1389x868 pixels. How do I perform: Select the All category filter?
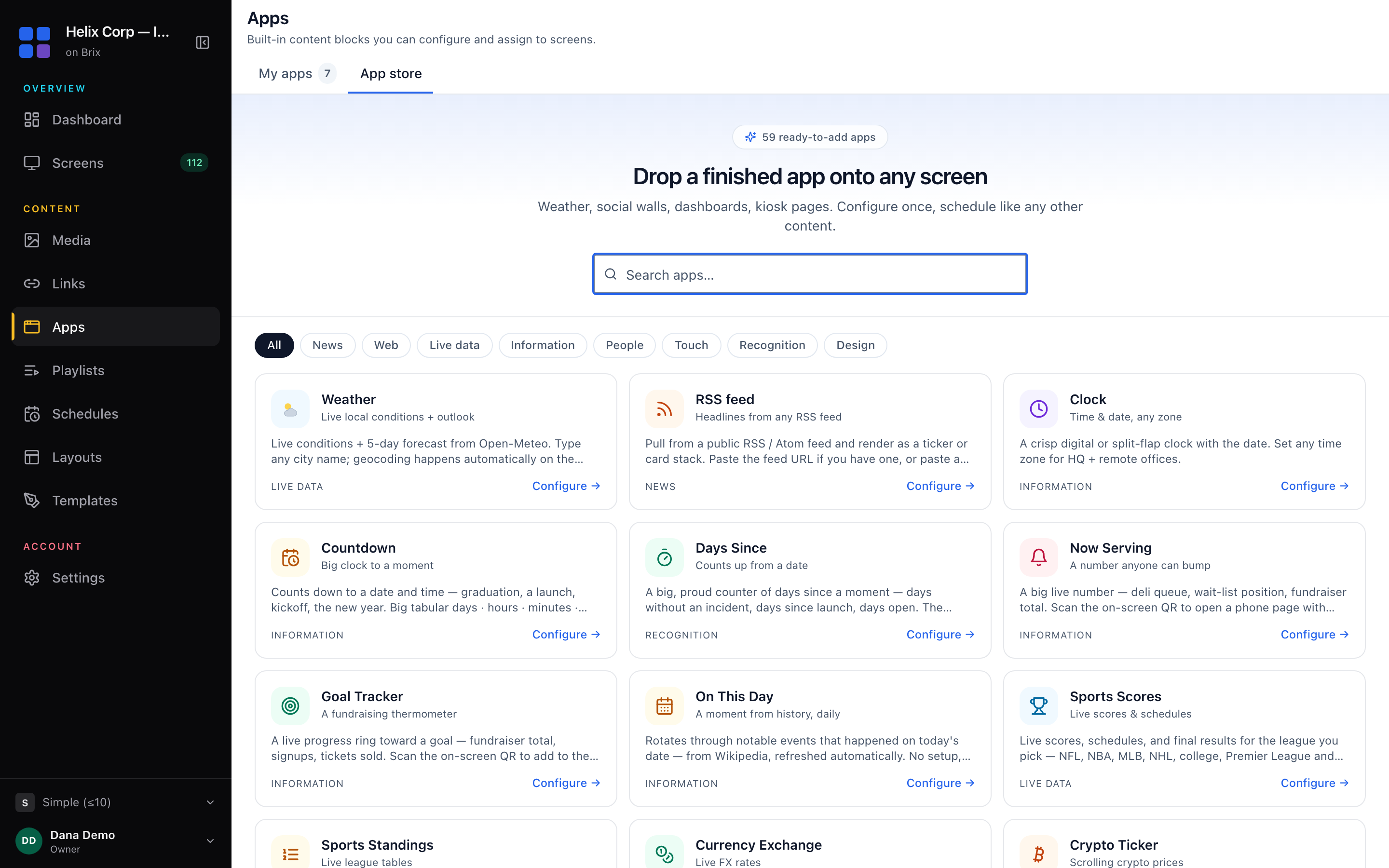(x=274, y=345)
